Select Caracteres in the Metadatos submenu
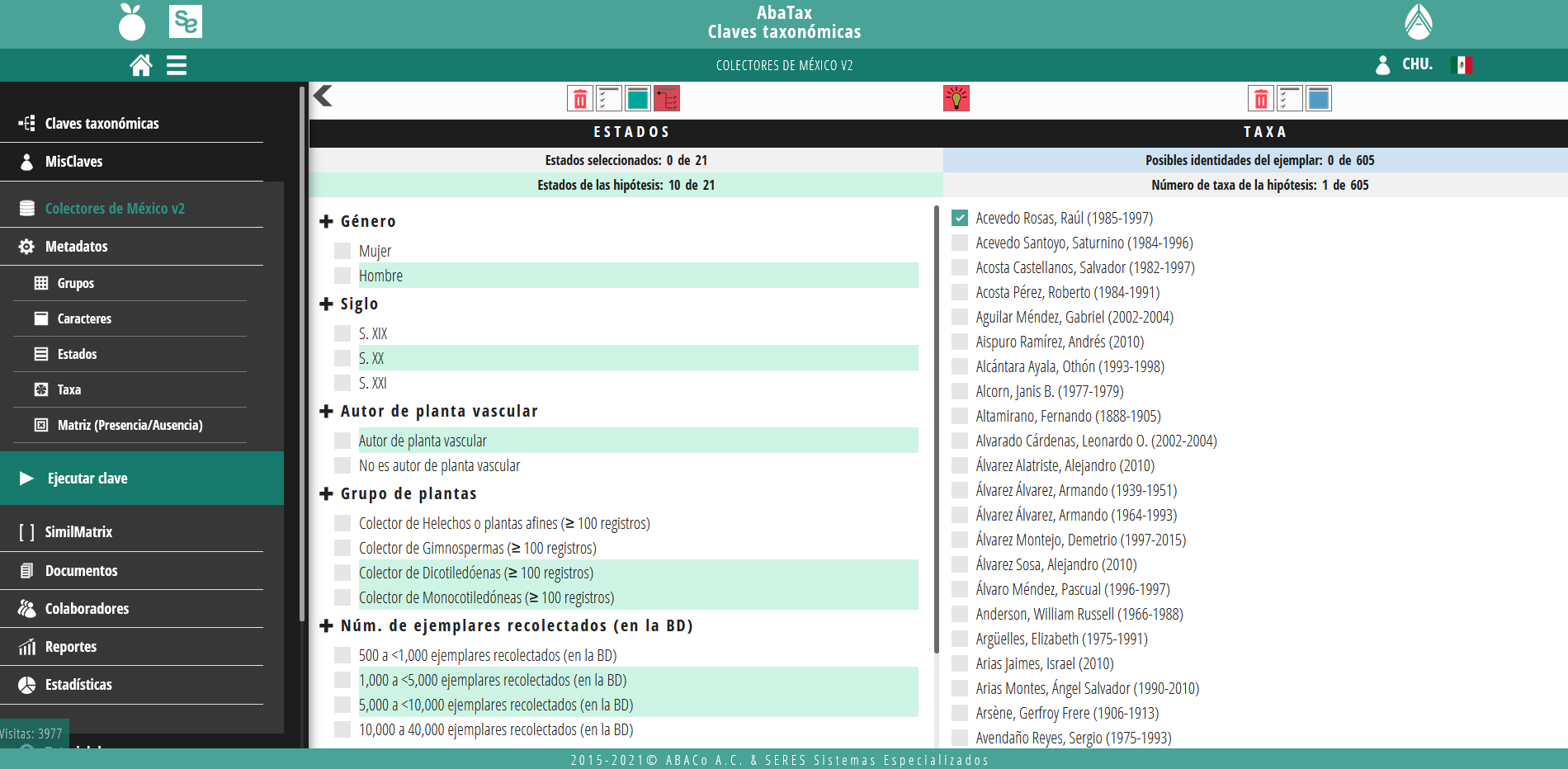The image size is (1568, 769). click(84, 318)
